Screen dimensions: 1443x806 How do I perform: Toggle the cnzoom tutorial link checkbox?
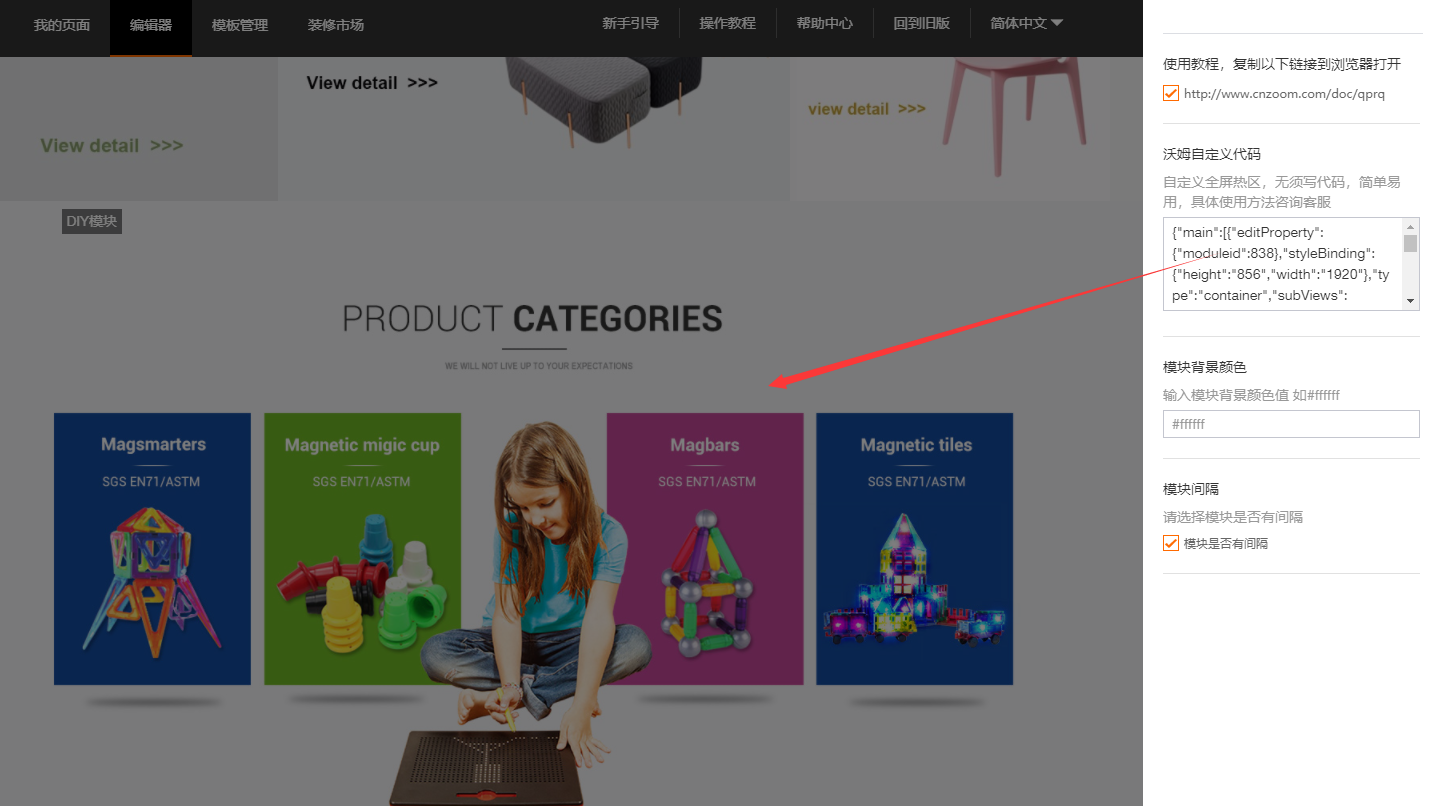tap(1171, 94)
